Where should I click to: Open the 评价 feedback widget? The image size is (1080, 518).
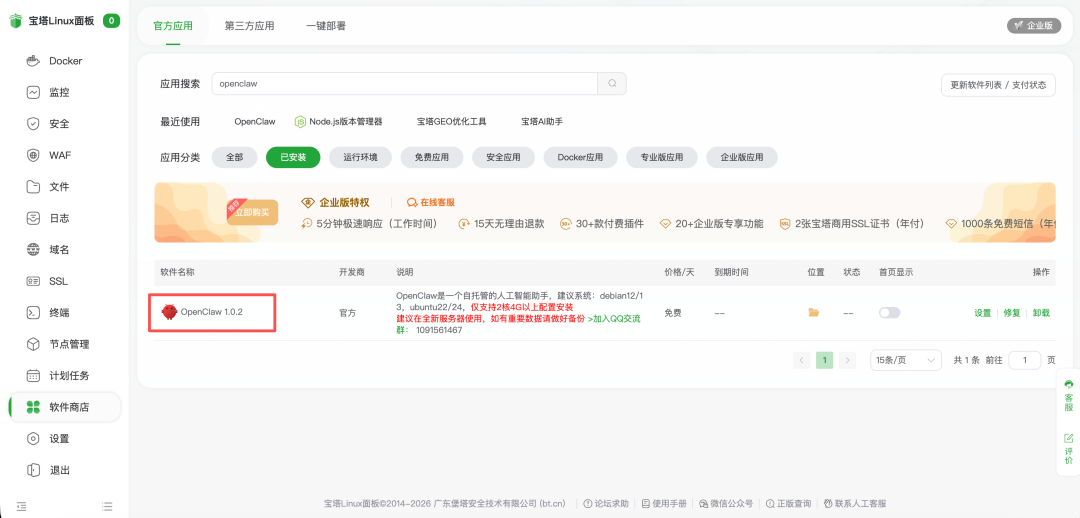coord(1068,449)
